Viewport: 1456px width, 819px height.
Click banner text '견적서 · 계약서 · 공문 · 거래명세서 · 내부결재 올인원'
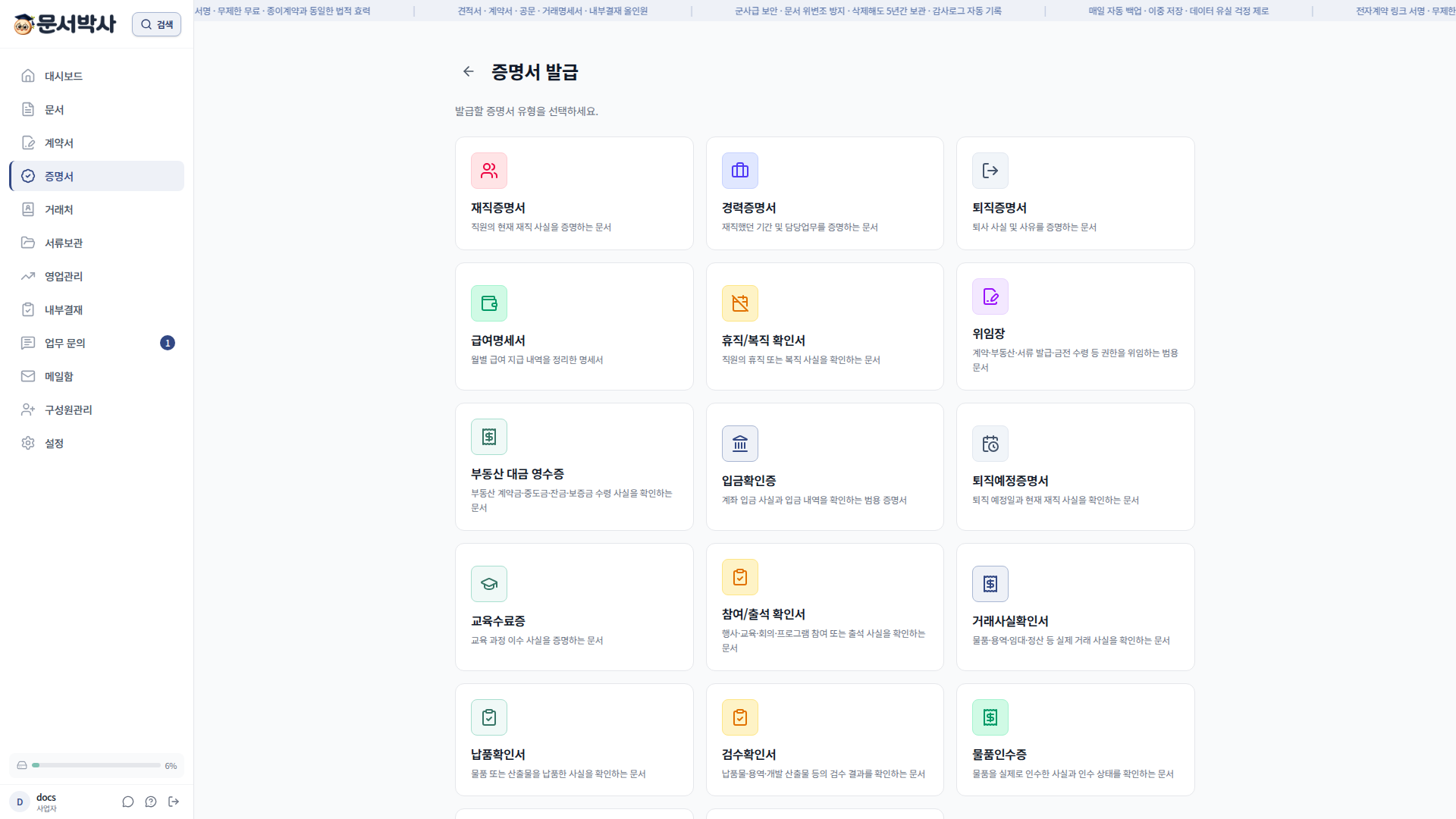(x=553, y=11)
